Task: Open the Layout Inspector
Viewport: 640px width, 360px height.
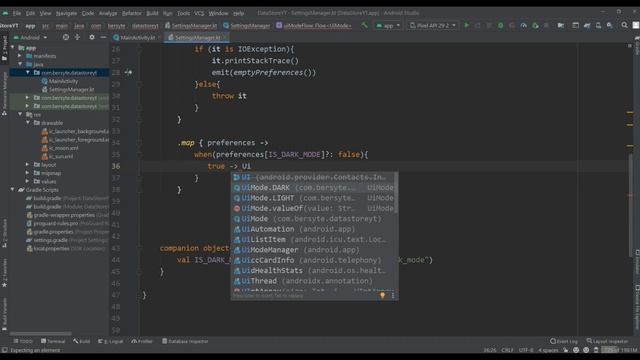Action: [608, 341]
